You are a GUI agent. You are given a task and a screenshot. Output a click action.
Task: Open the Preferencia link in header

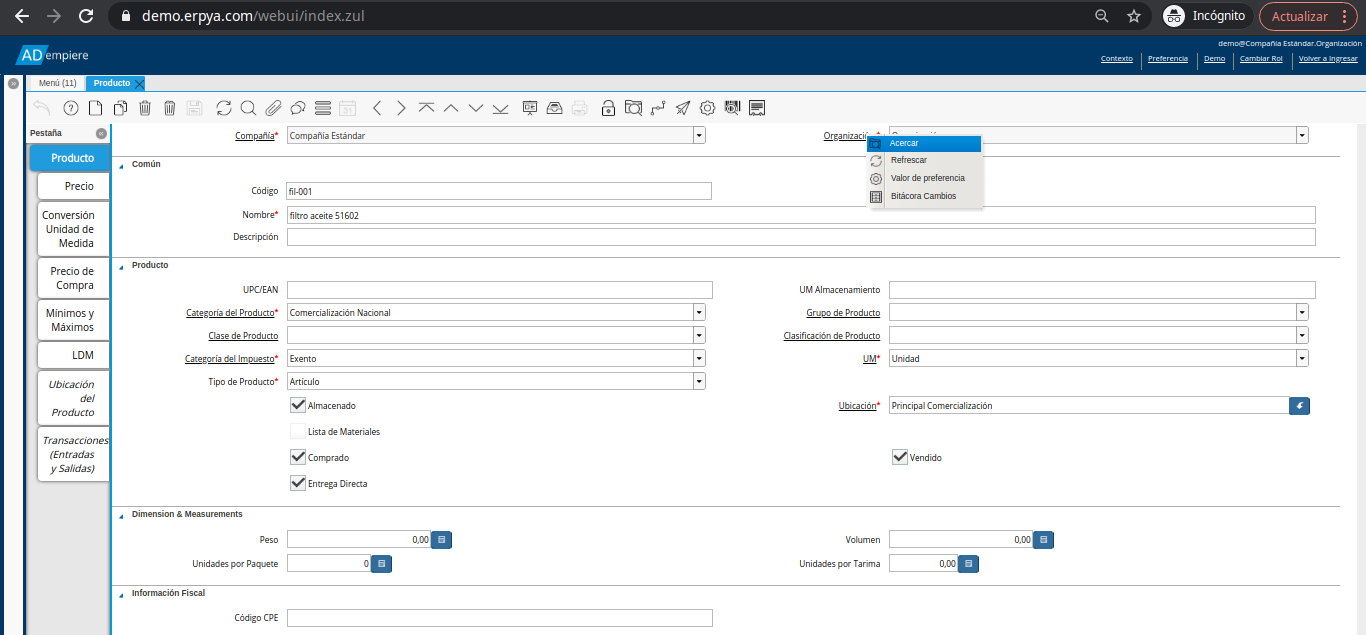click(x=1167, y=59)
